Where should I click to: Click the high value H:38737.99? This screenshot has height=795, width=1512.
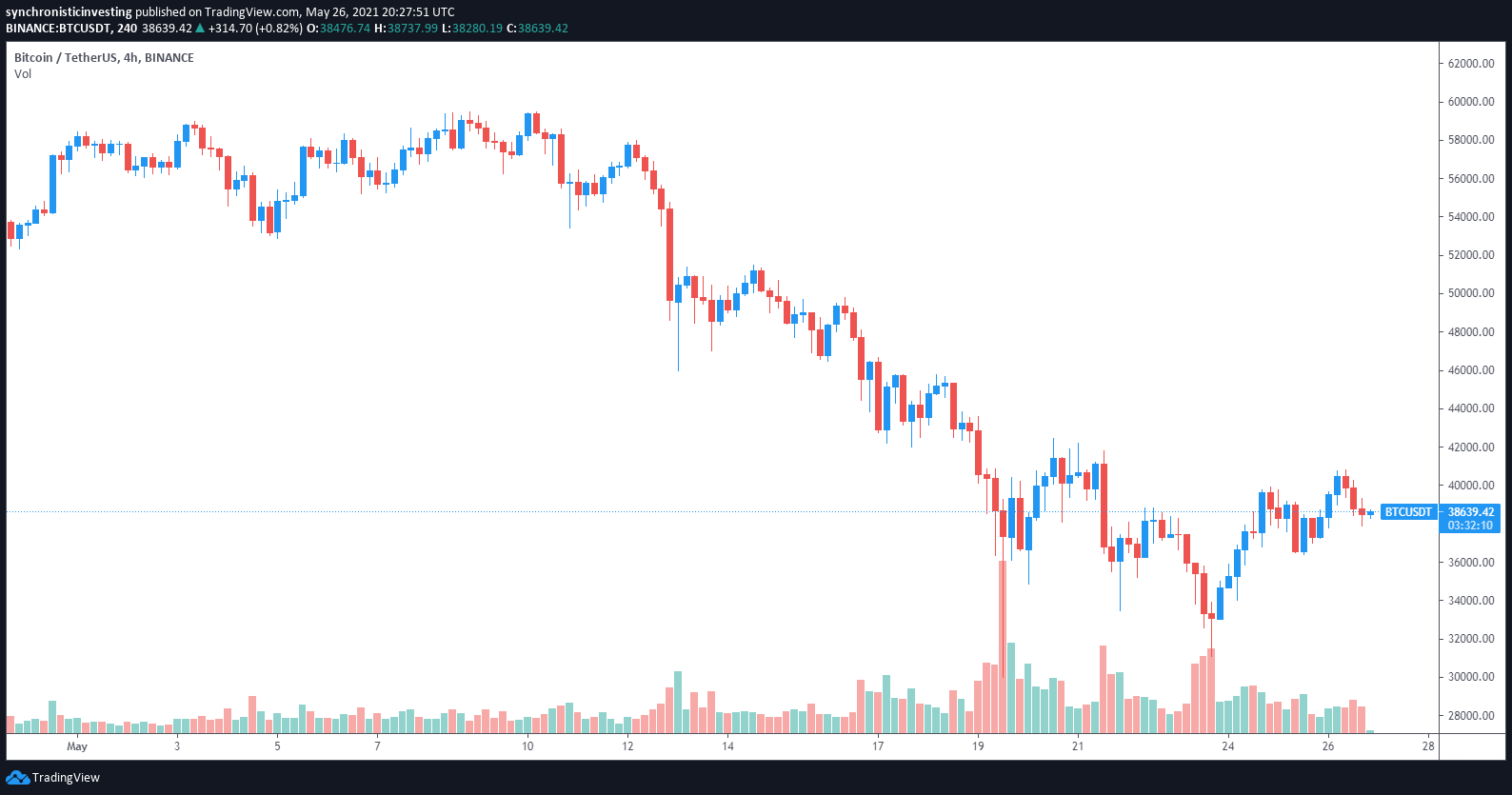pyautogui.click(x=406, y=29)
